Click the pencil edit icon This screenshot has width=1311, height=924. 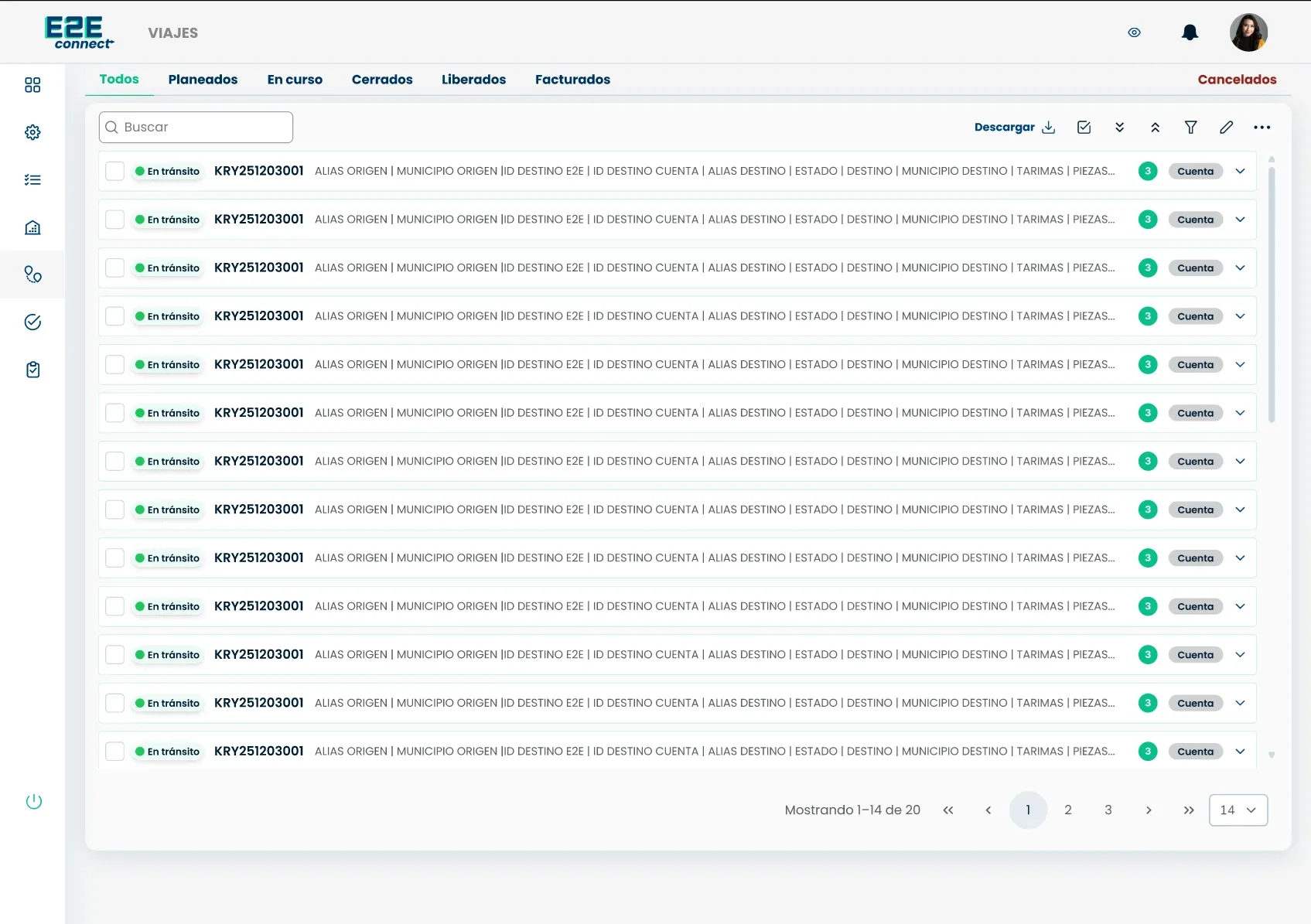tap(1227, 128)
